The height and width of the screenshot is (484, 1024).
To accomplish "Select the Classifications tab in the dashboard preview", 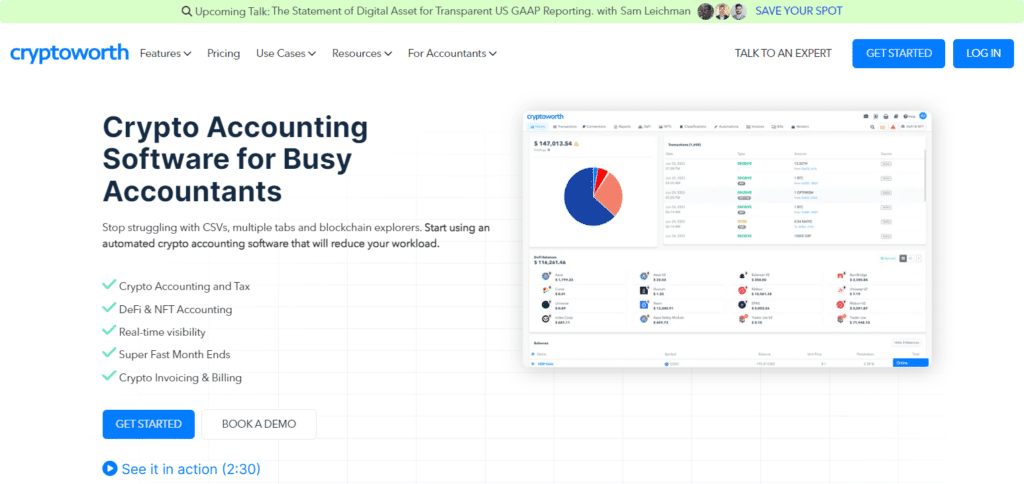I will click(693, 127).
